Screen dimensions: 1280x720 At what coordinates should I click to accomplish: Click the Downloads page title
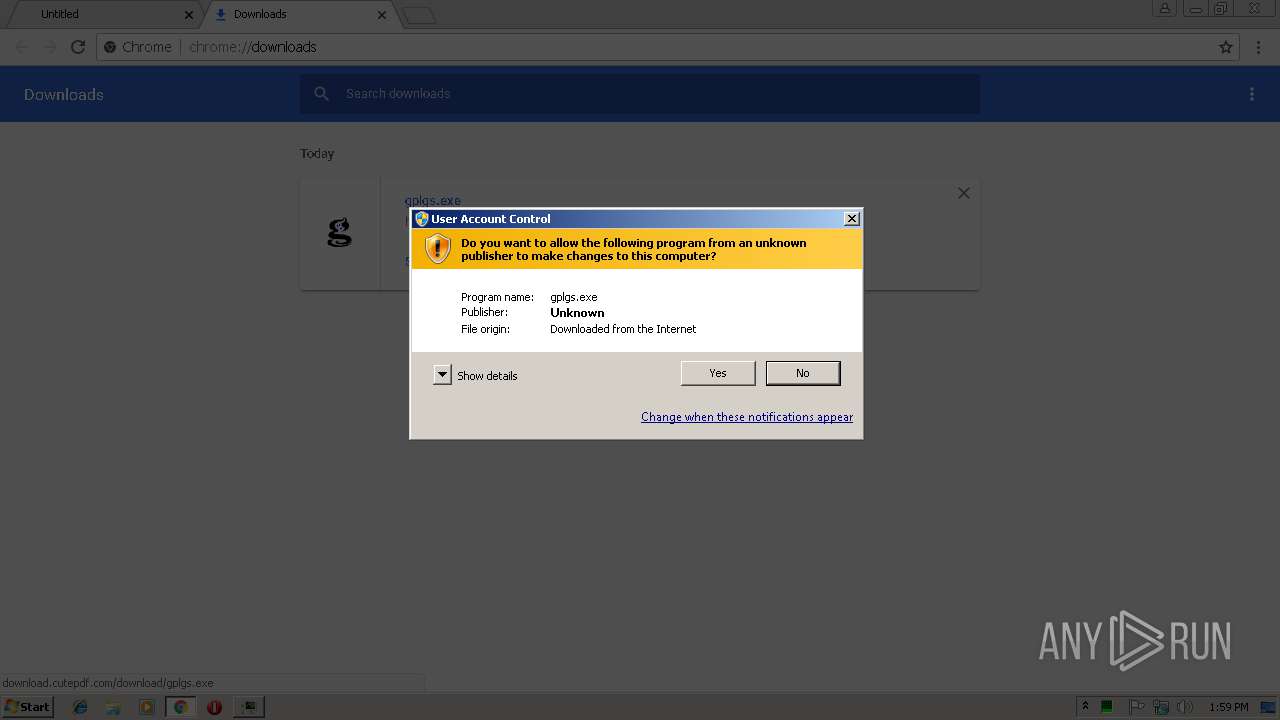coord(64,95)
